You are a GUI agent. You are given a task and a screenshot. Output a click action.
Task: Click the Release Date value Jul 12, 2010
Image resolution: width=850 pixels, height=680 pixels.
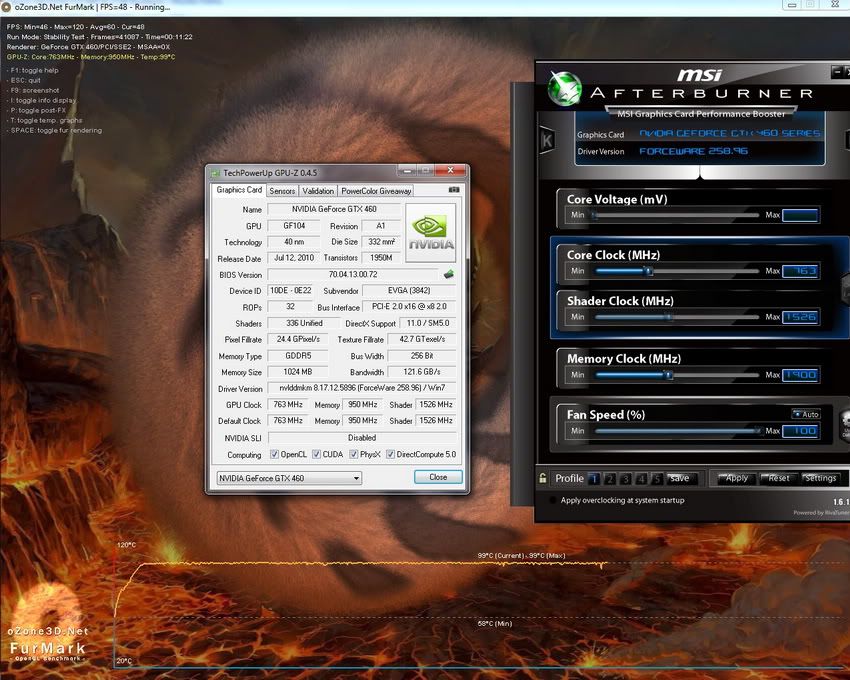point(294,258)
